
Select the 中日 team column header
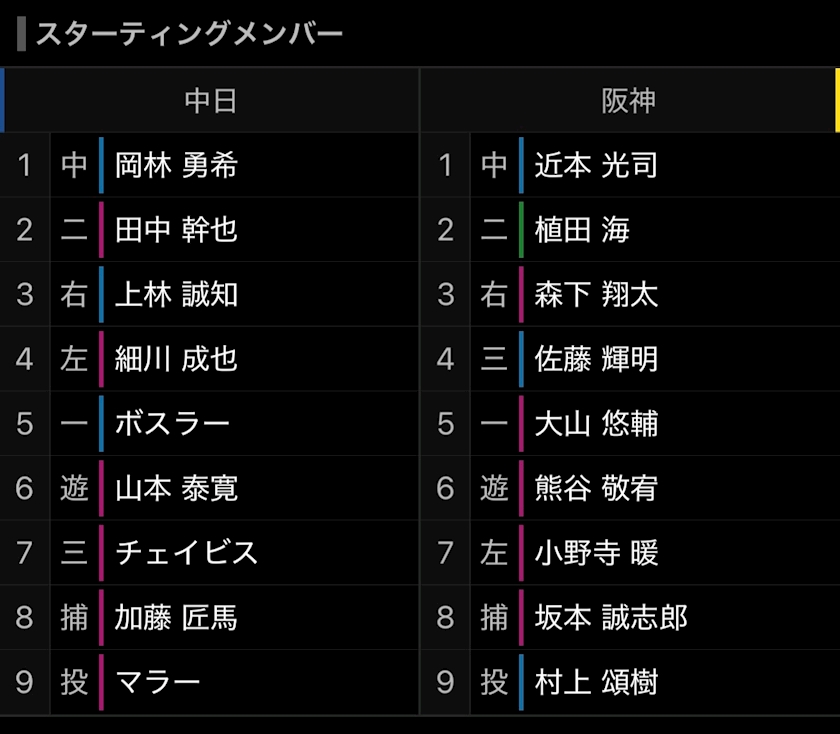click(211, 101)
